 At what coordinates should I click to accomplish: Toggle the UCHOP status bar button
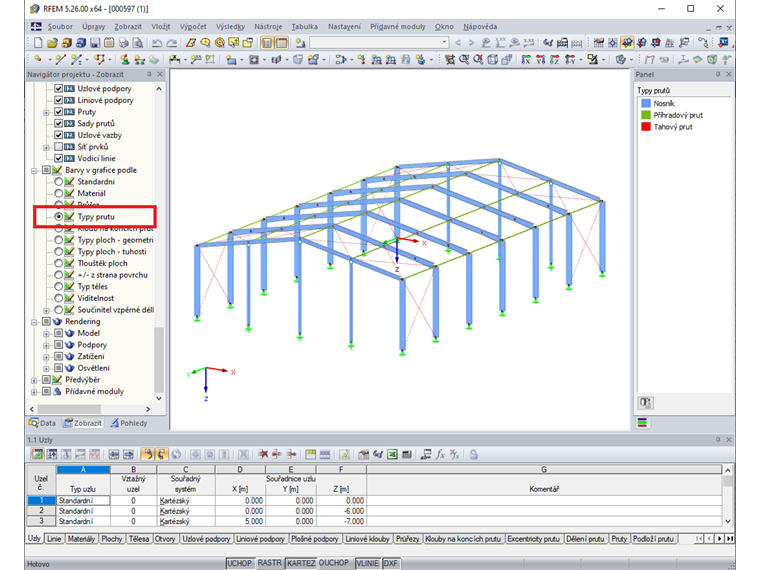(x=239, y=563)
